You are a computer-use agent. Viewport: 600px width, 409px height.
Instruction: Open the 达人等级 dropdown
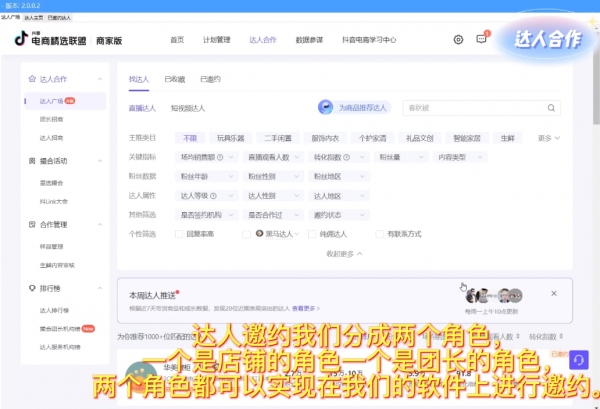pos(207,196)
